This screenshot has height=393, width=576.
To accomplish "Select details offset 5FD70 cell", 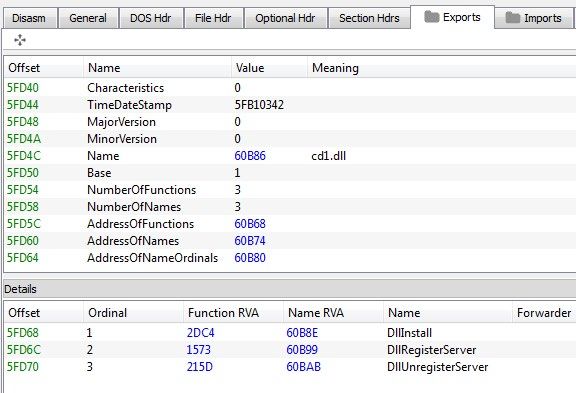I will tap(23, 367).
